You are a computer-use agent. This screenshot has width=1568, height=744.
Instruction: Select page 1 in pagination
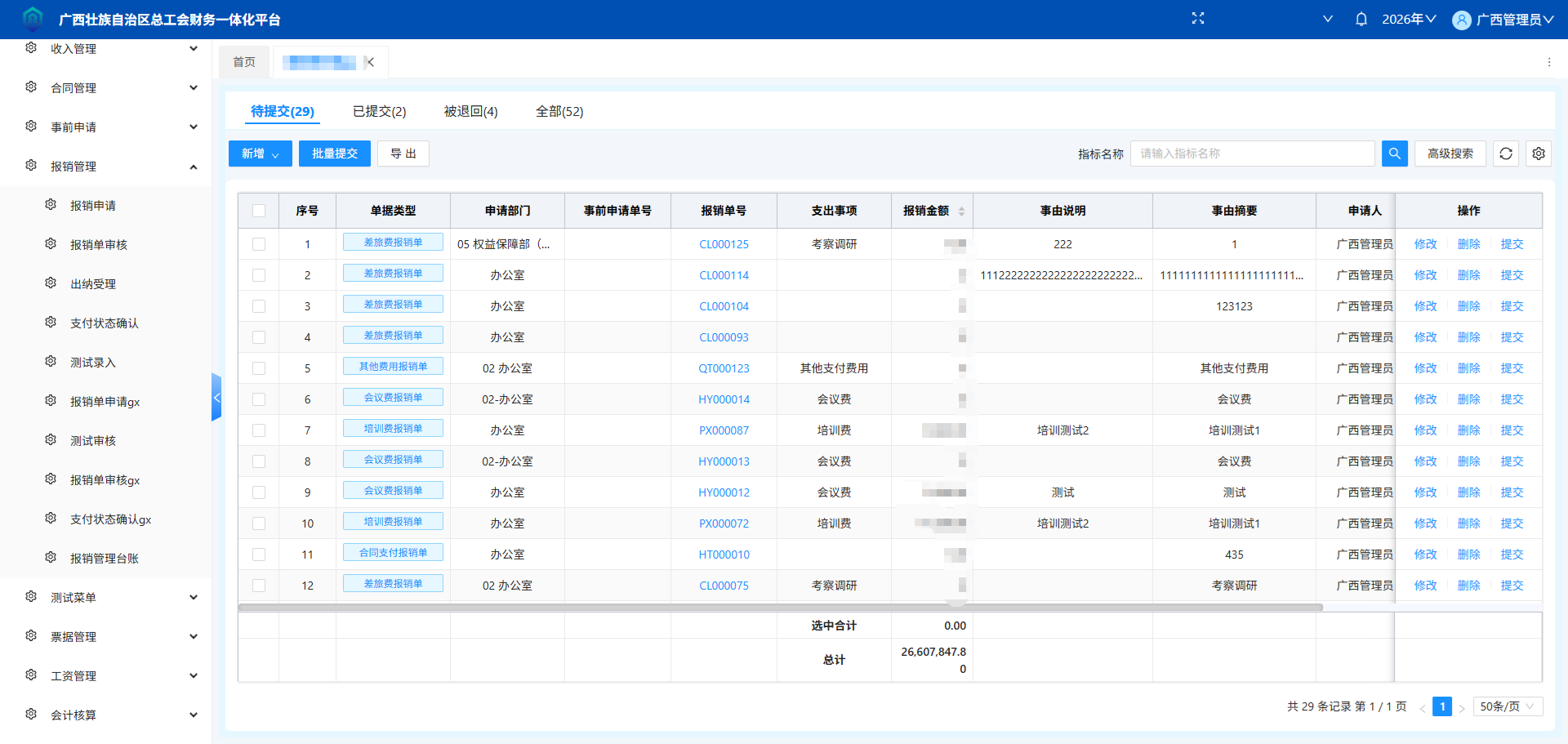pyautogui.click(x=1442, y=706)
